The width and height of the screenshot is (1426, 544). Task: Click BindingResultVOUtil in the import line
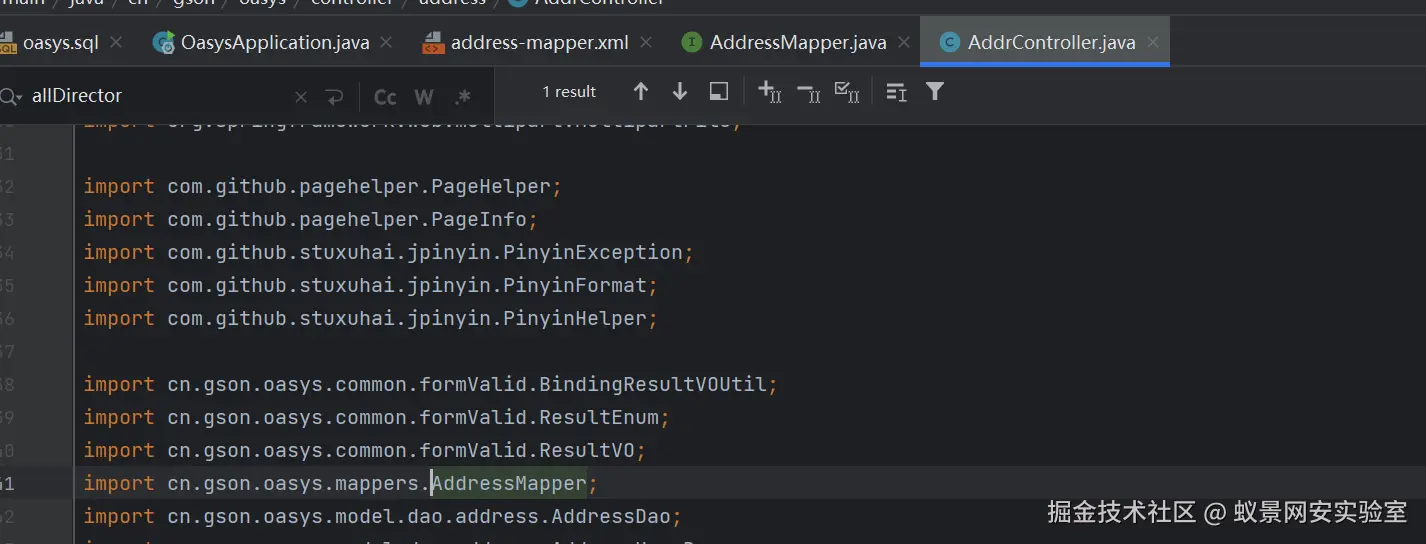pos(653,384)
